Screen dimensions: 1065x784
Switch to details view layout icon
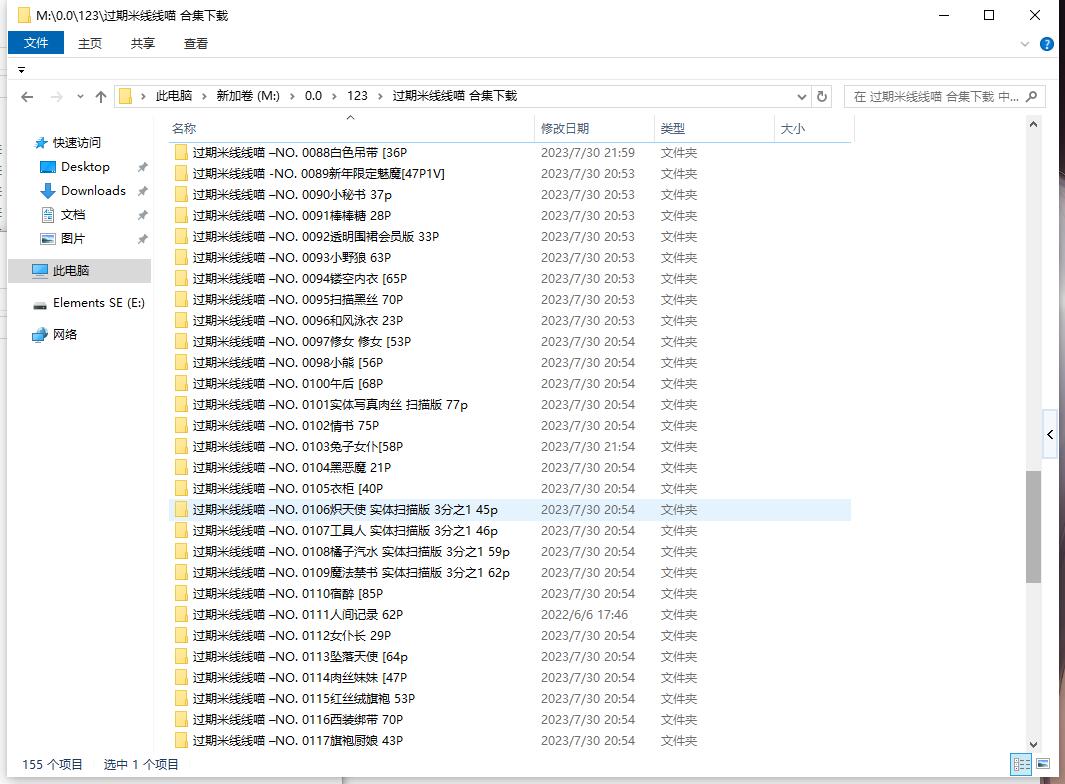tap(1021, 764)
